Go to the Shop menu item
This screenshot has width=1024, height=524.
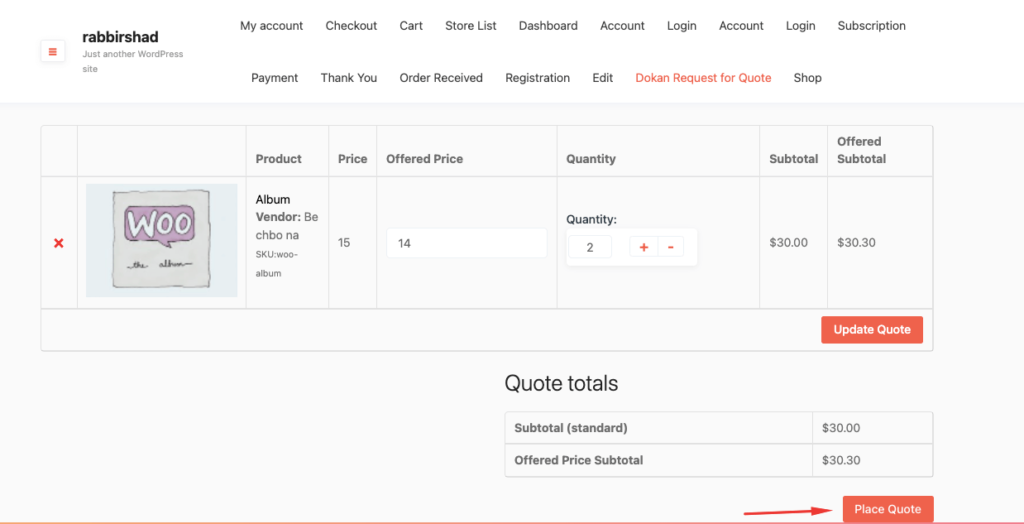click(807, 78)
